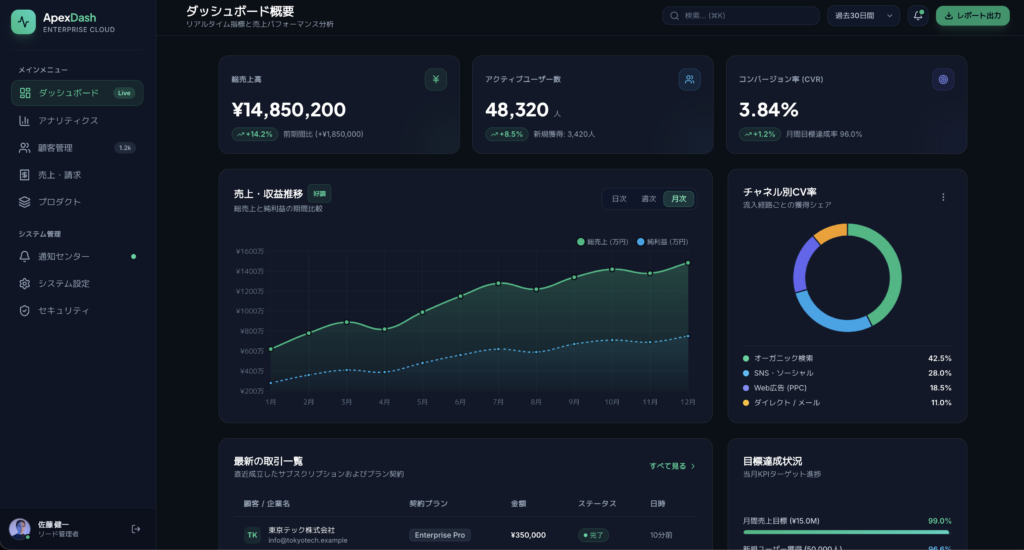Select オーガニック検索 legend row
The width and height of the screenshot is (1024, 550).
[x=847, y=358]
